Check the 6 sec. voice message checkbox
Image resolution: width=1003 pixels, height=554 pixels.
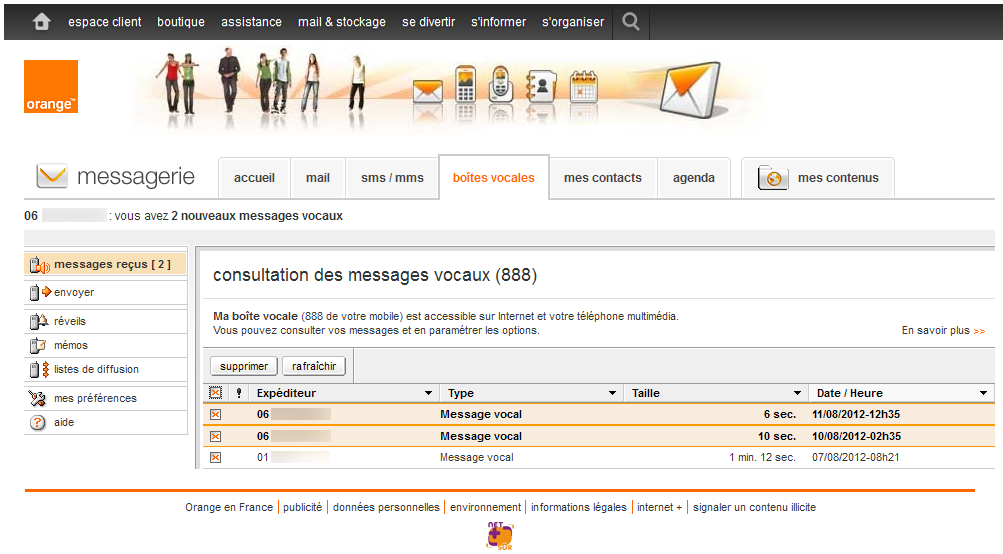tap(215, 414)
